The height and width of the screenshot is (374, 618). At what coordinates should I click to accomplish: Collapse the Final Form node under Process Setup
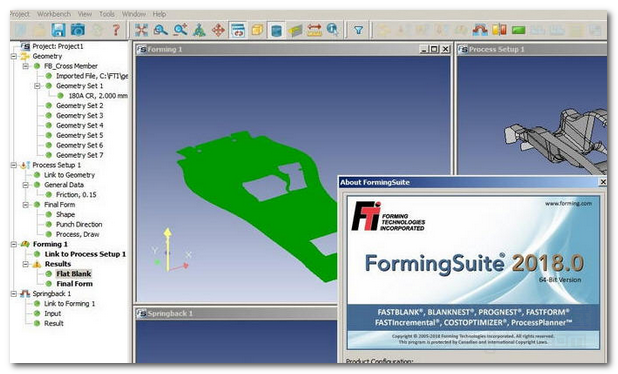coord(26,205)
